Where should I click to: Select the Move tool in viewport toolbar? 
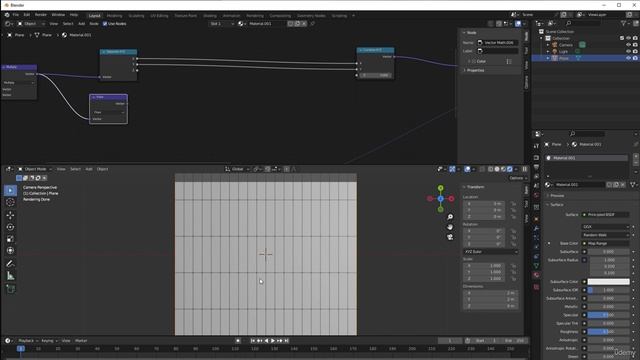pyautogui.click(x=10, y=215)
